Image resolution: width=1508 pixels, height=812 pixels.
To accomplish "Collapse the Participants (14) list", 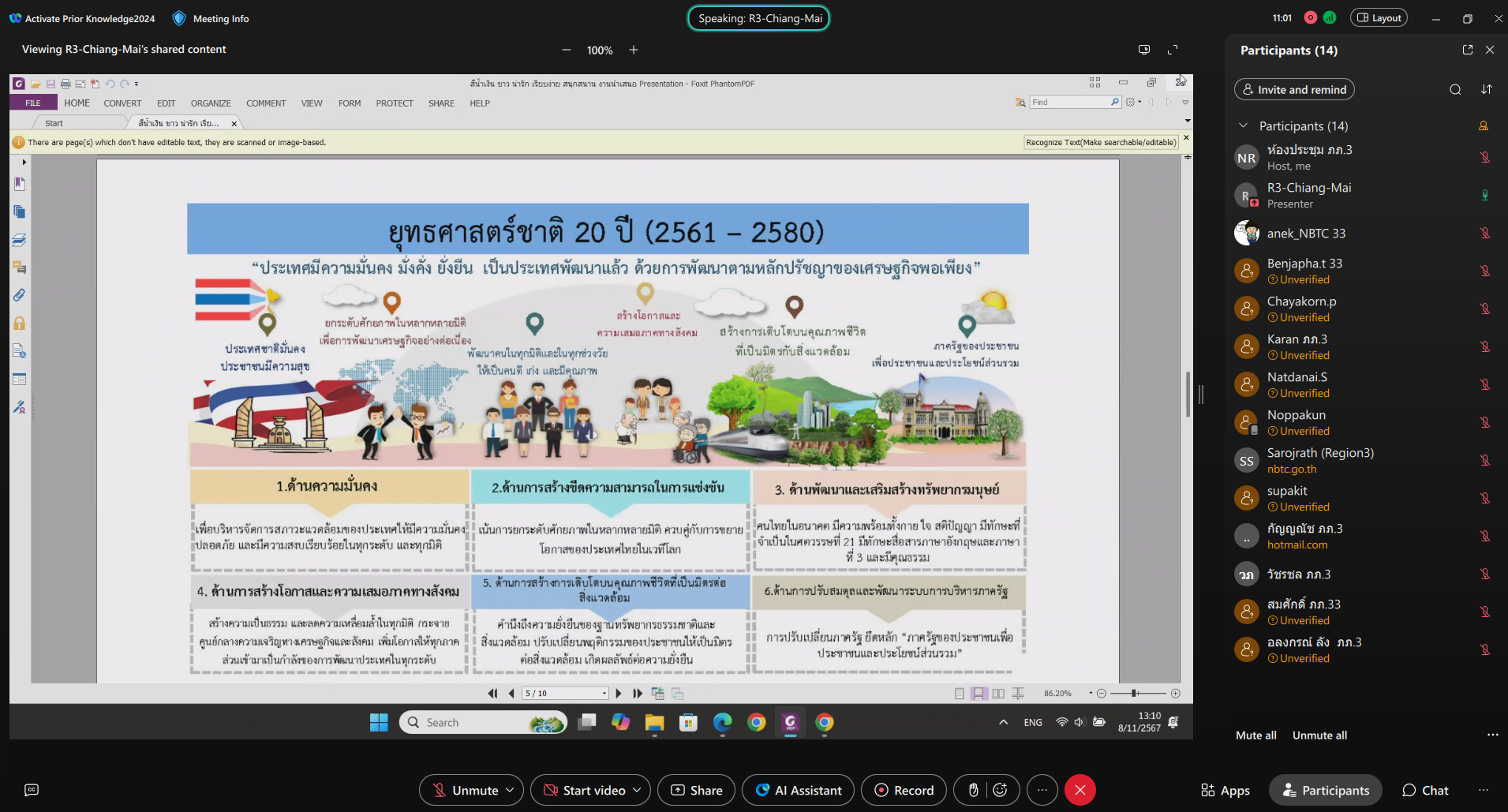I will point(1244,125).
